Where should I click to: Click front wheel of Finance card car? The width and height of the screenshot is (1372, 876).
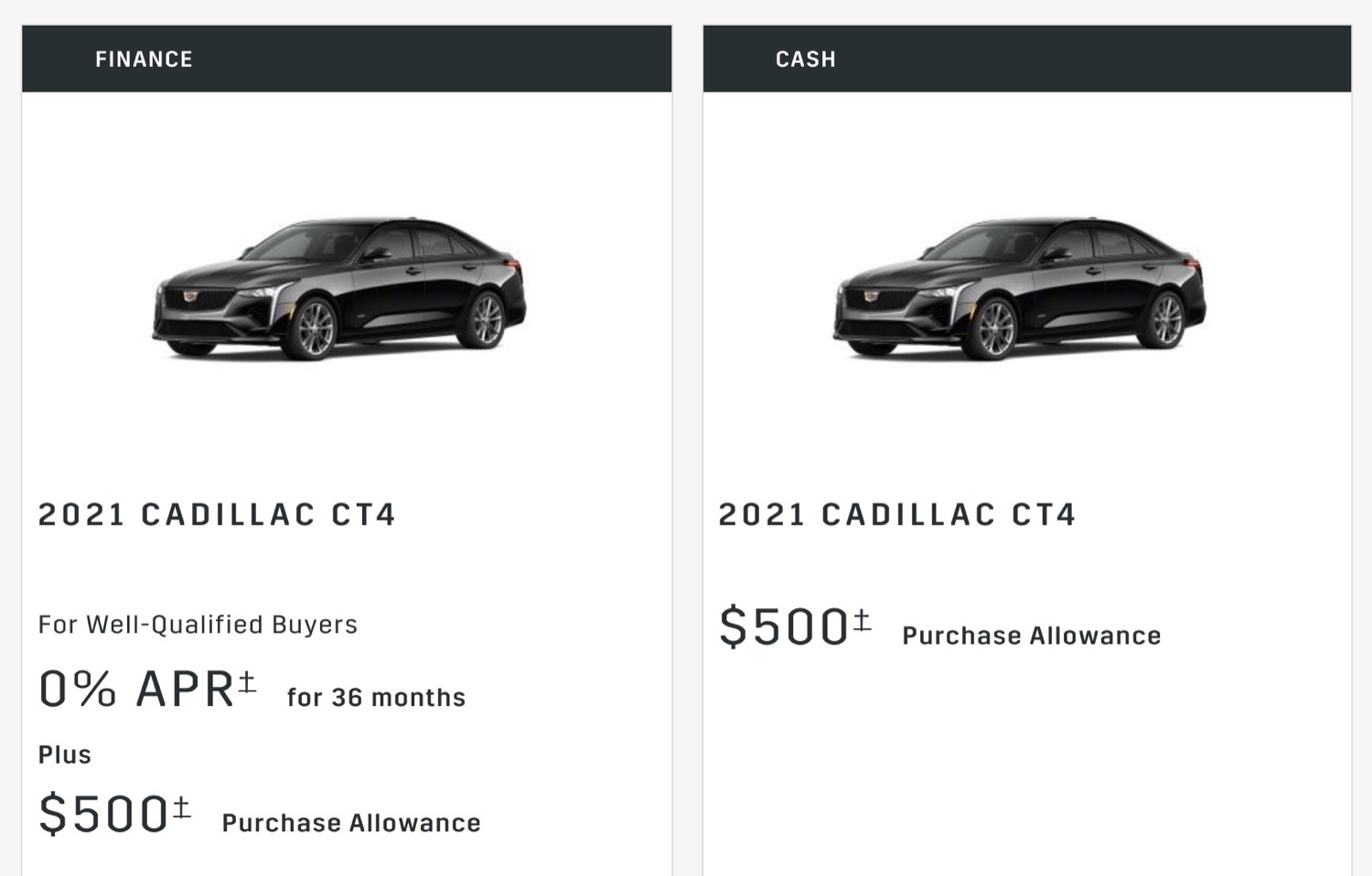tap(314, 328)
